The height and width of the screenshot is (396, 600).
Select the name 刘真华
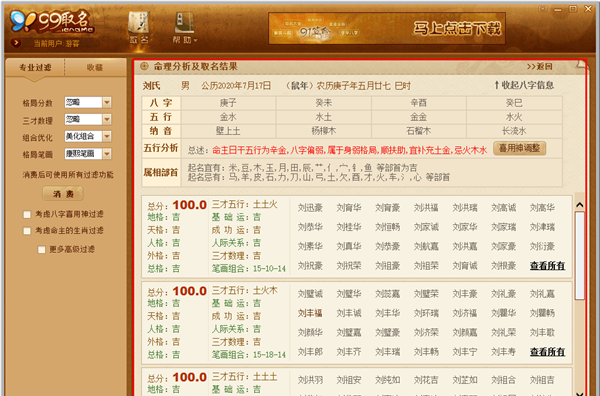click(349, 246)
